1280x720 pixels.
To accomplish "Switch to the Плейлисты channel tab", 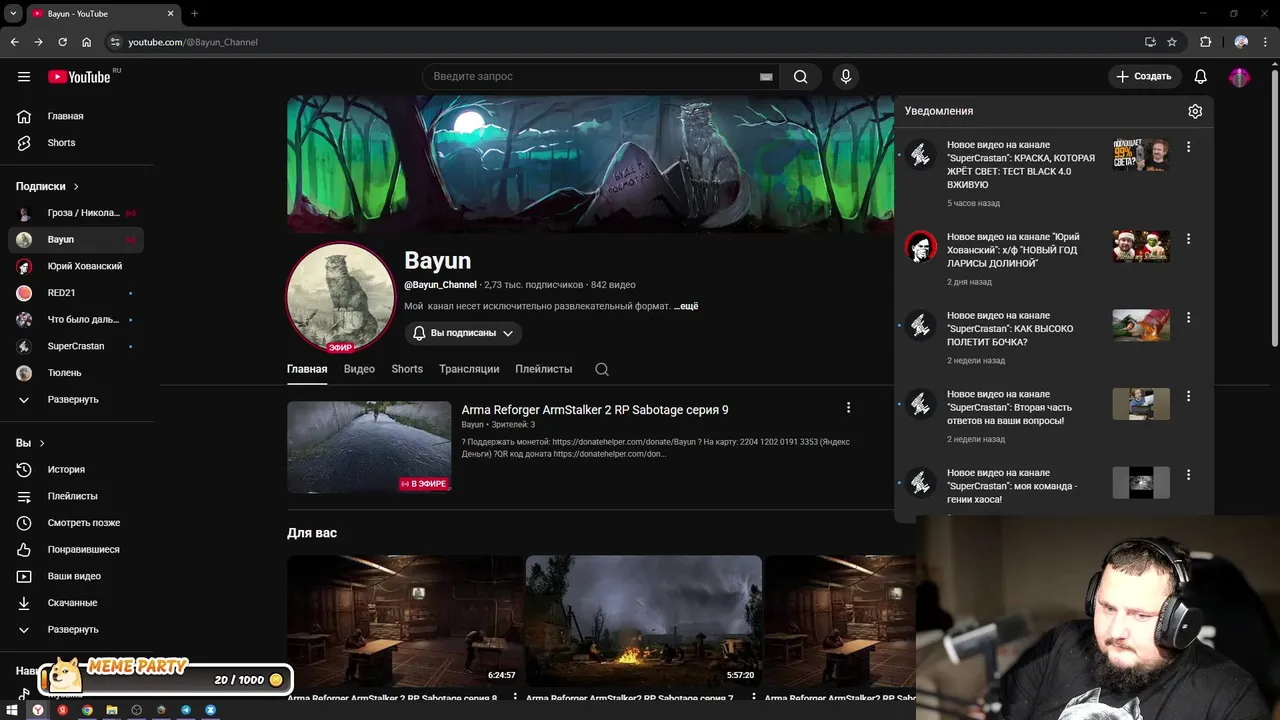I will [544, 369].
